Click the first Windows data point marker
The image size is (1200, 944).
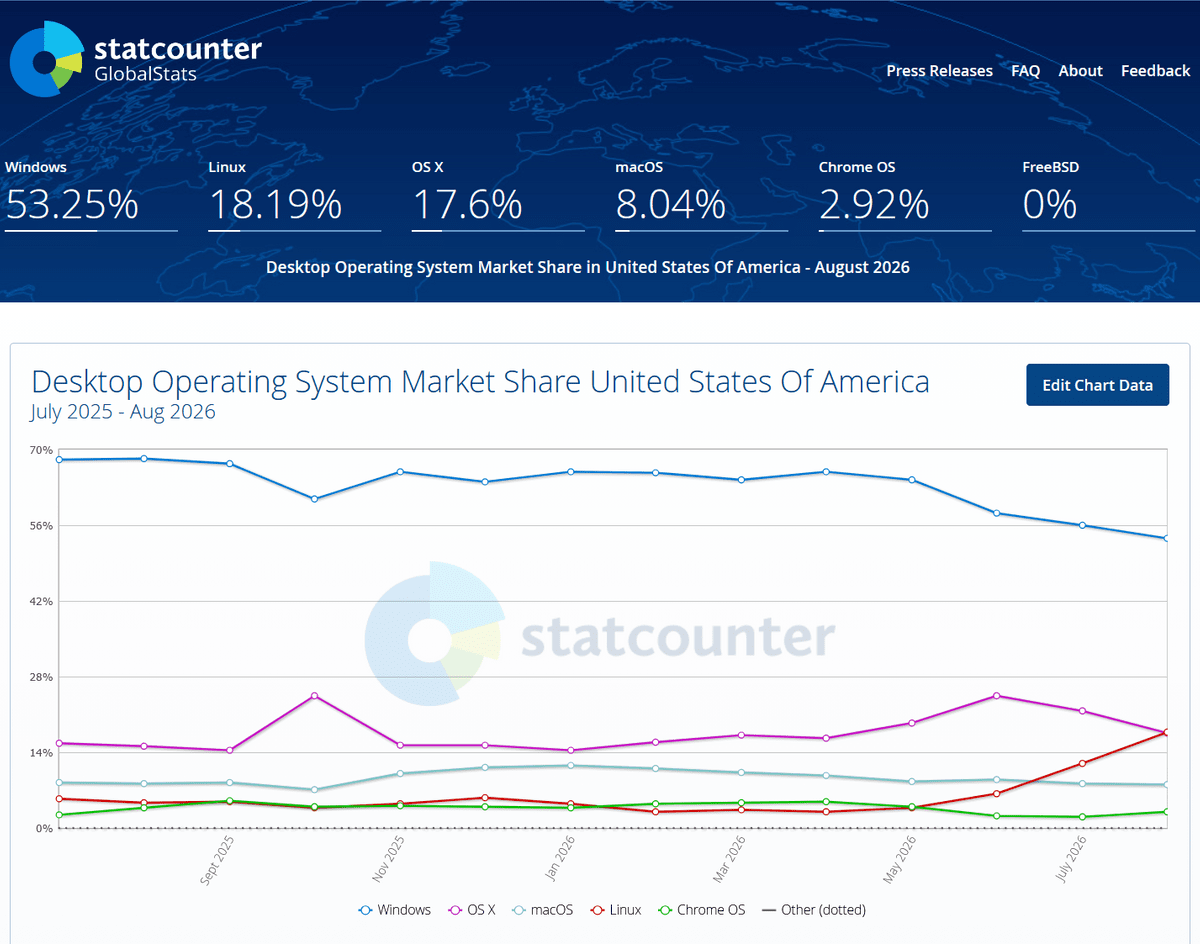coord(59,460)
